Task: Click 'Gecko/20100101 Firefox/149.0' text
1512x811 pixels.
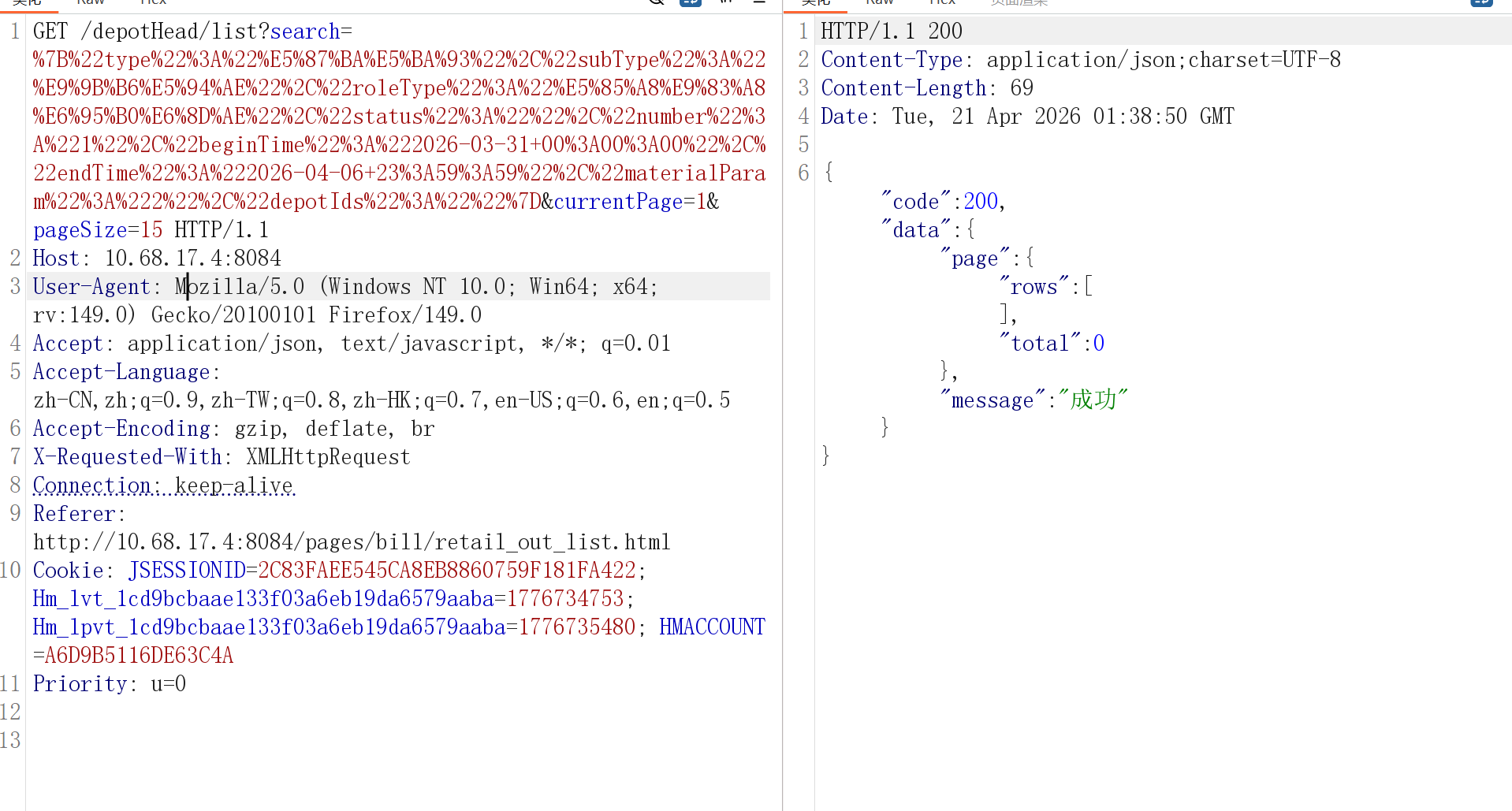Action: coord(316,315)
